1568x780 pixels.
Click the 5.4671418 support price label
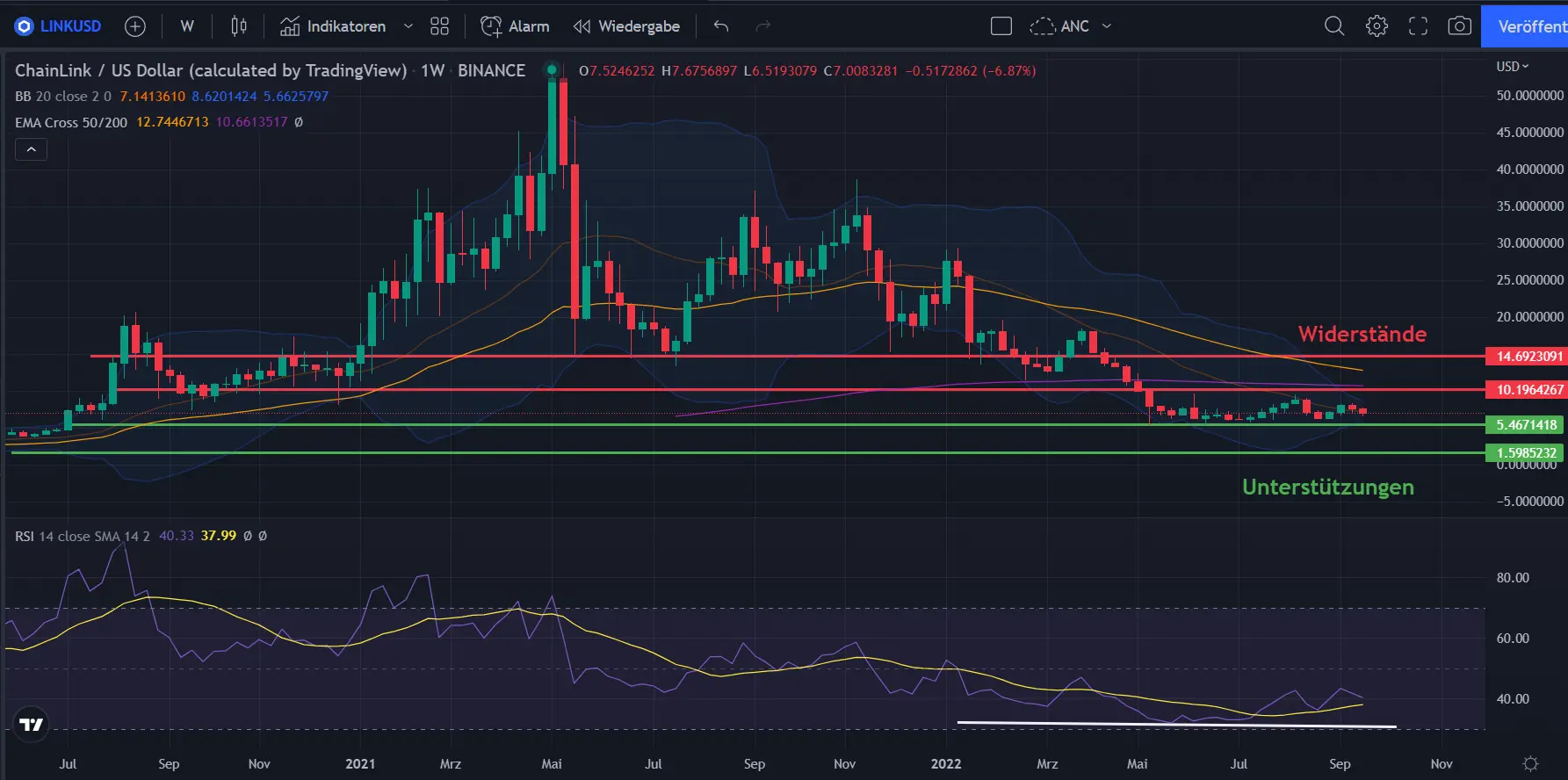[x=1527, y=425]
